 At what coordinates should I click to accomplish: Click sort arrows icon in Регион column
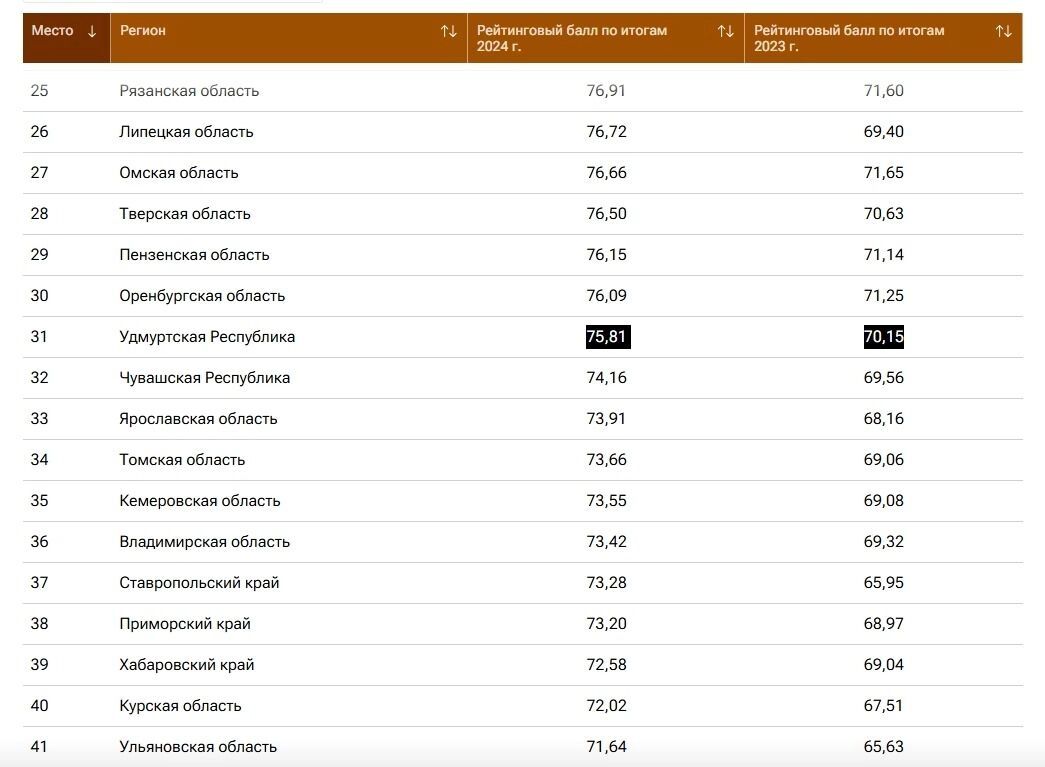pyautogui.click(x=448, y=31)
